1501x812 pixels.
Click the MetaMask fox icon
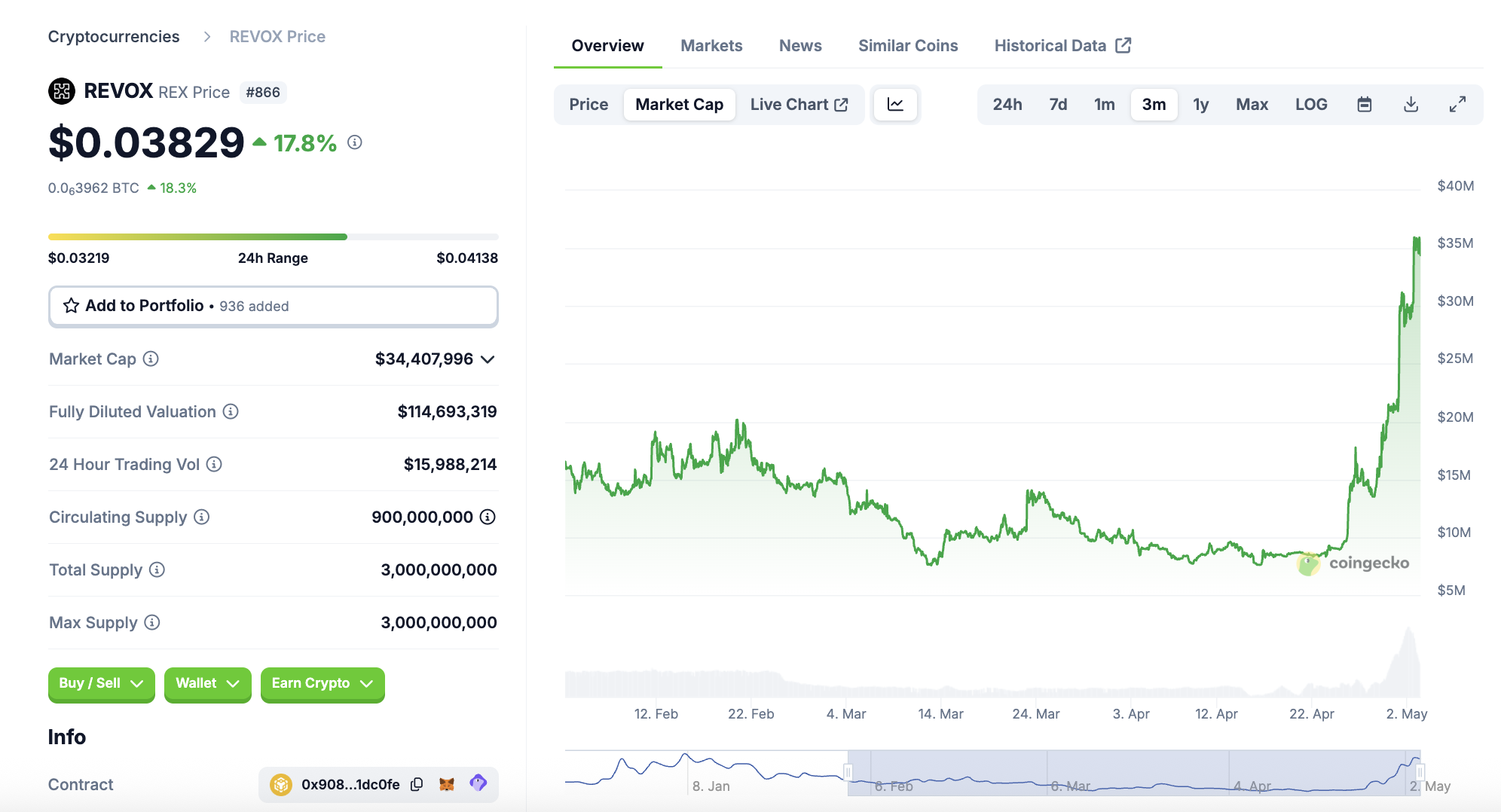click(x=447, y=784)
